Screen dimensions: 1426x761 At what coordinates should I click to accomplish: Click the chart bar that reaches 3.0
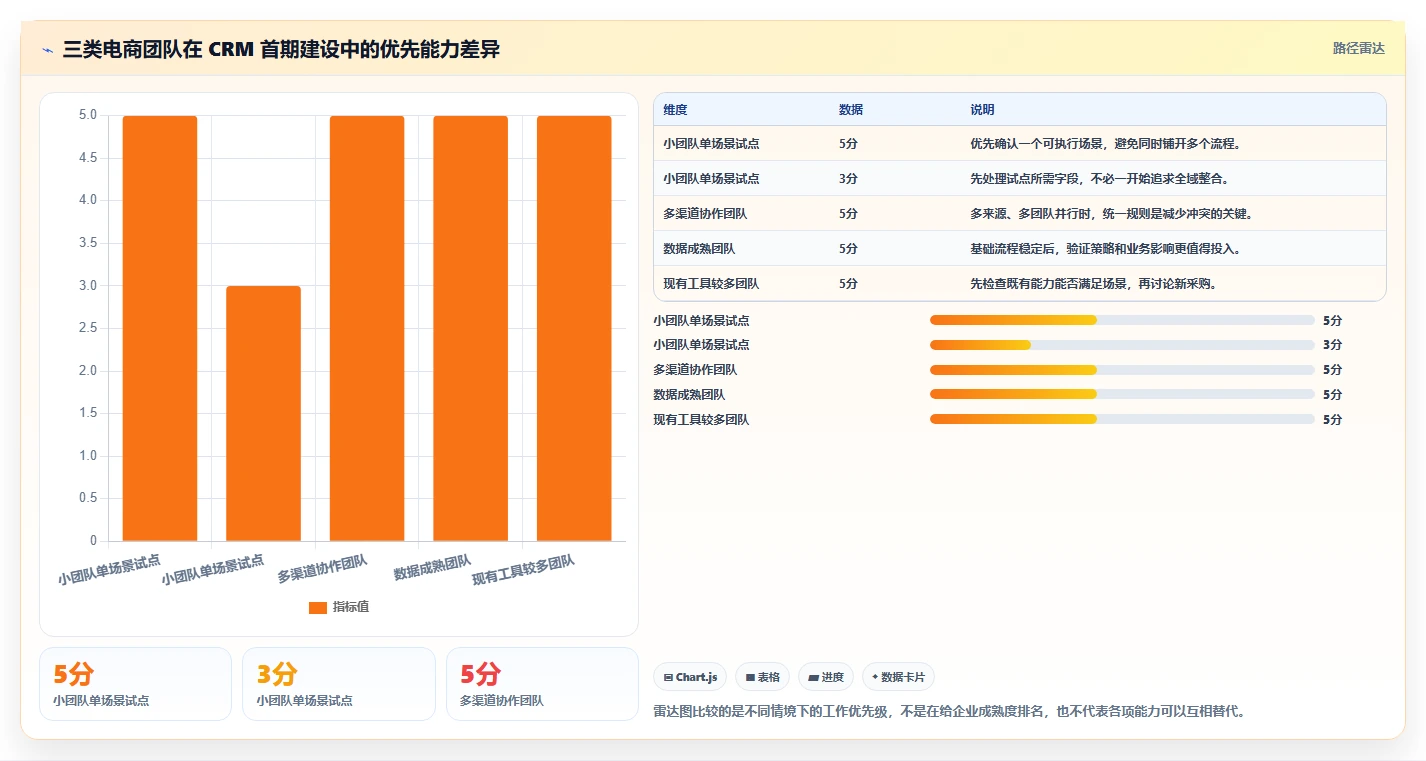tap(263, 413)
